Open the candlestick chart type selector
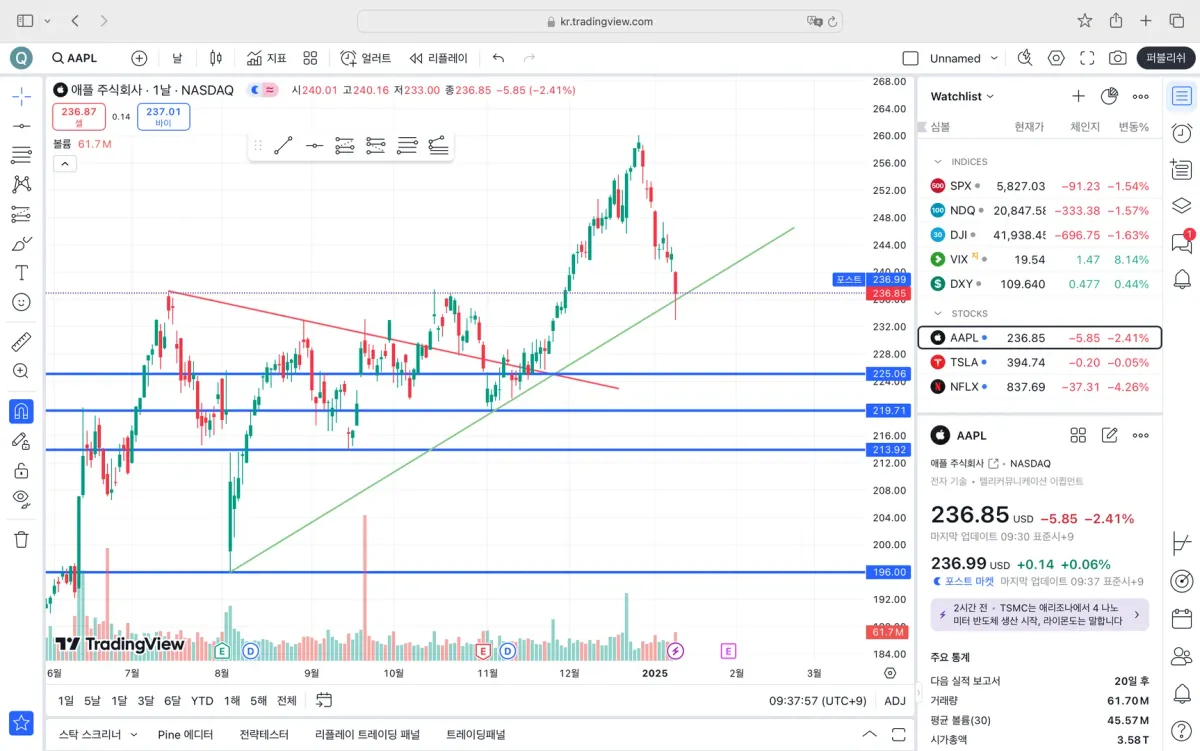Viewport: 1200px width, 751px height. [x=215, y=58]
